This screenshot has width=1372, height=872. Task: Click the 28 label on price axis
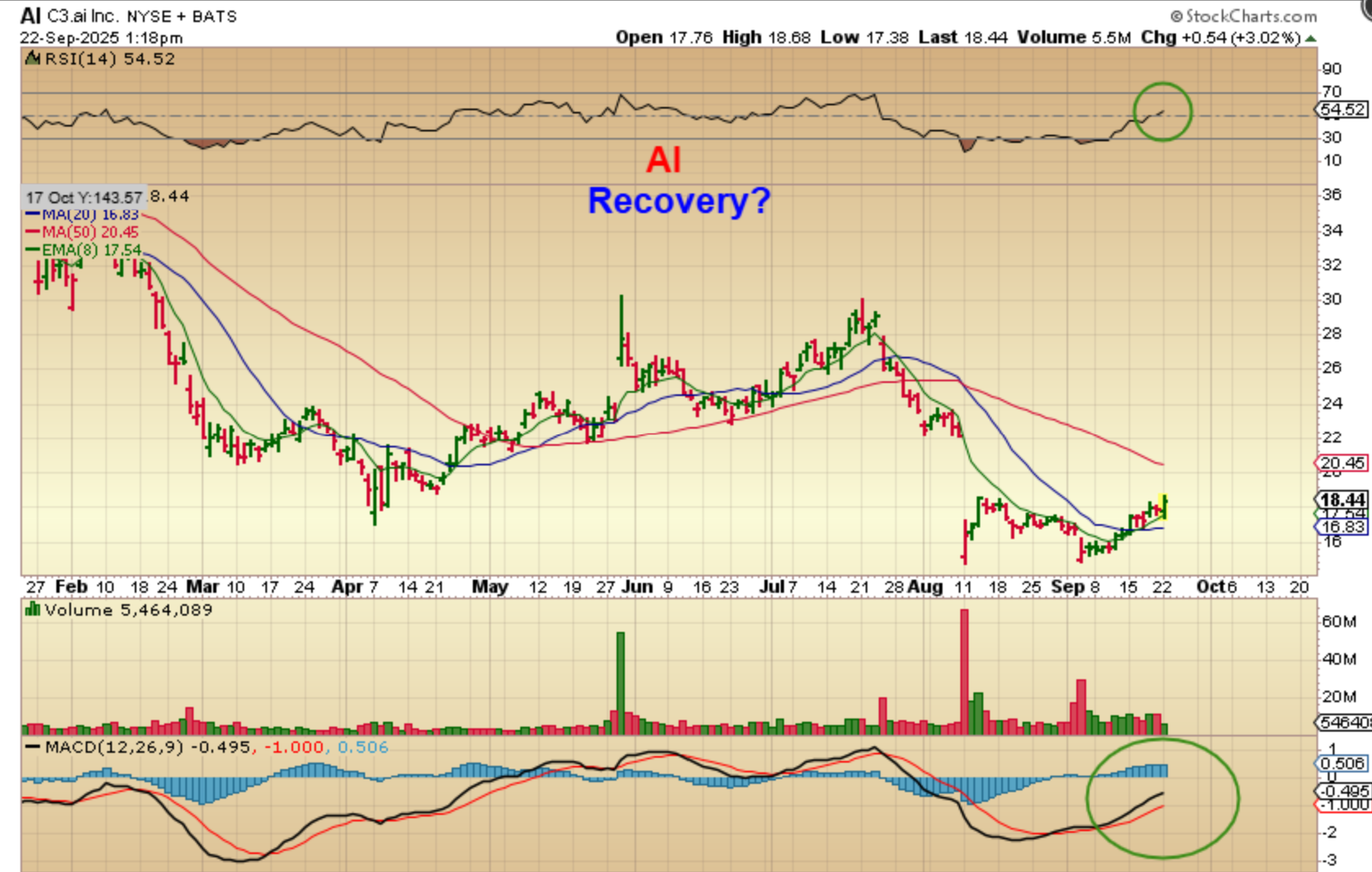(1332, 333)
